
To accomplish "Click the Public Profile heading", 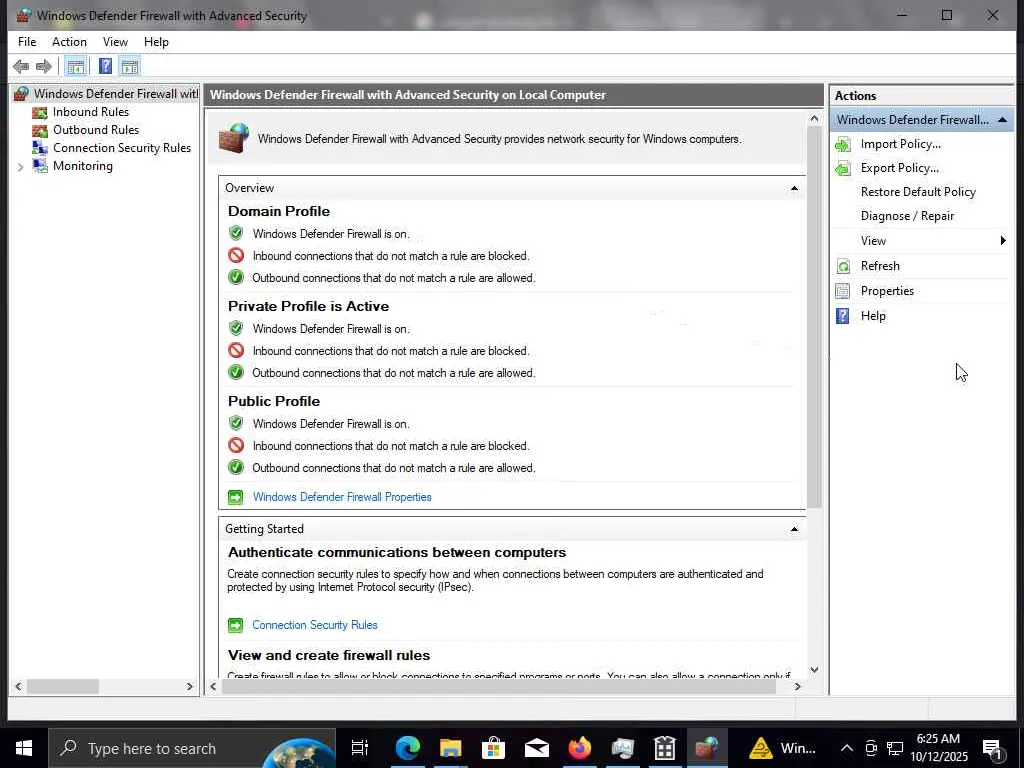I will point(274,401).
